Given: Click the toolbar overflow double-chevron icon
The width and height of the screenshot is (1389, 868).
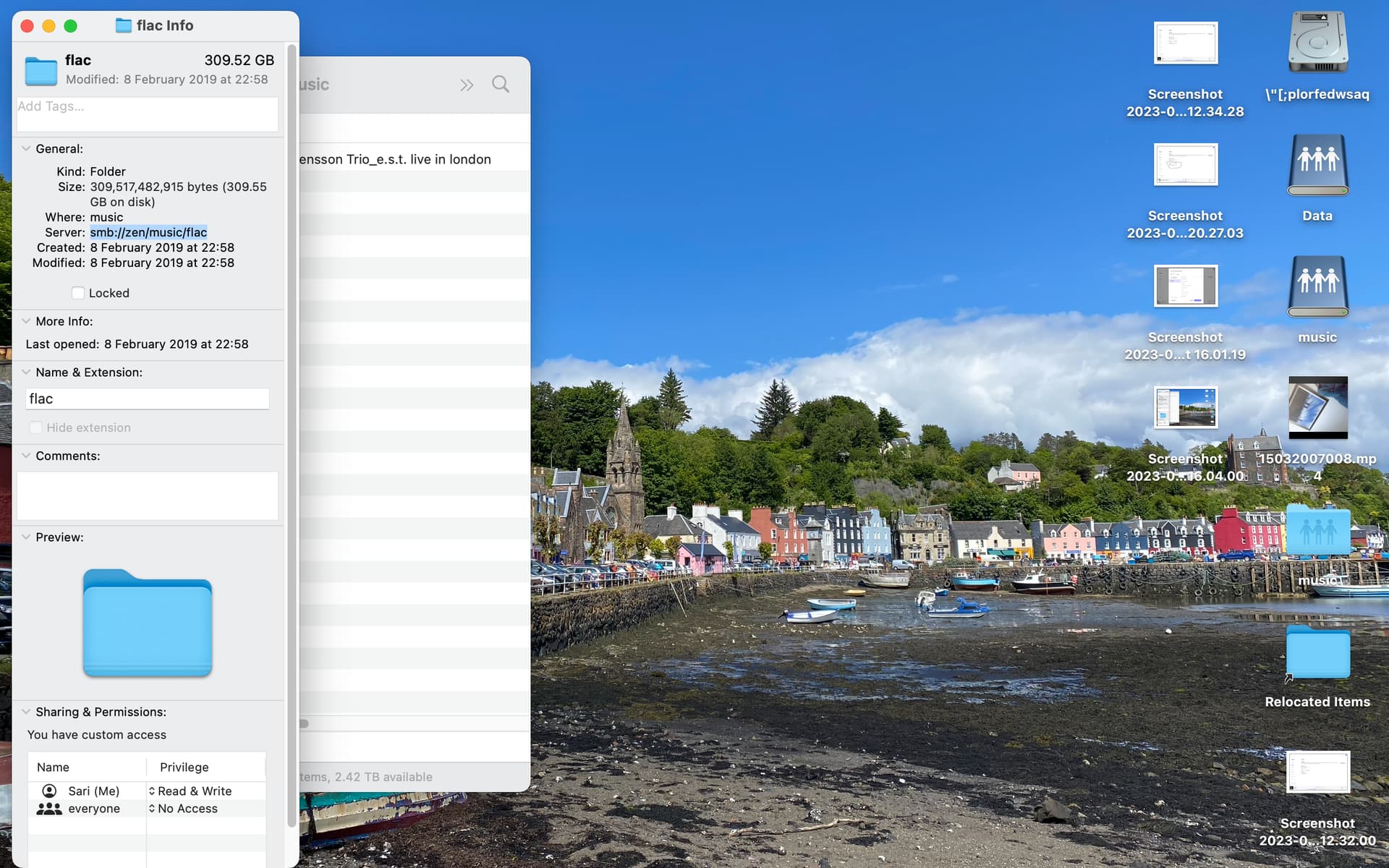Looking at the screenshot, I should (467, 85).
